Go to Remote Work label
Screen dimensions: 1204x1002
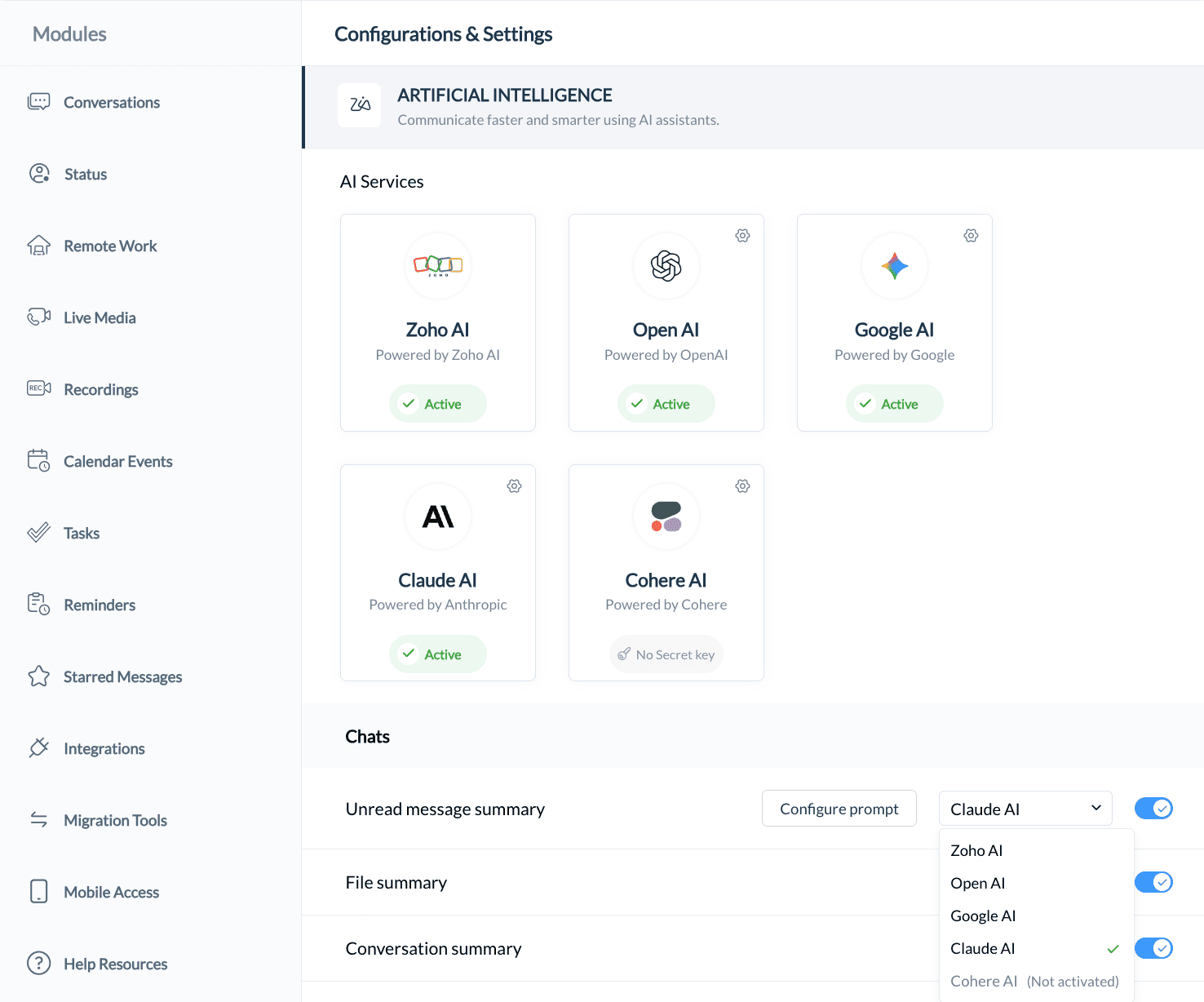pos(110,246)
